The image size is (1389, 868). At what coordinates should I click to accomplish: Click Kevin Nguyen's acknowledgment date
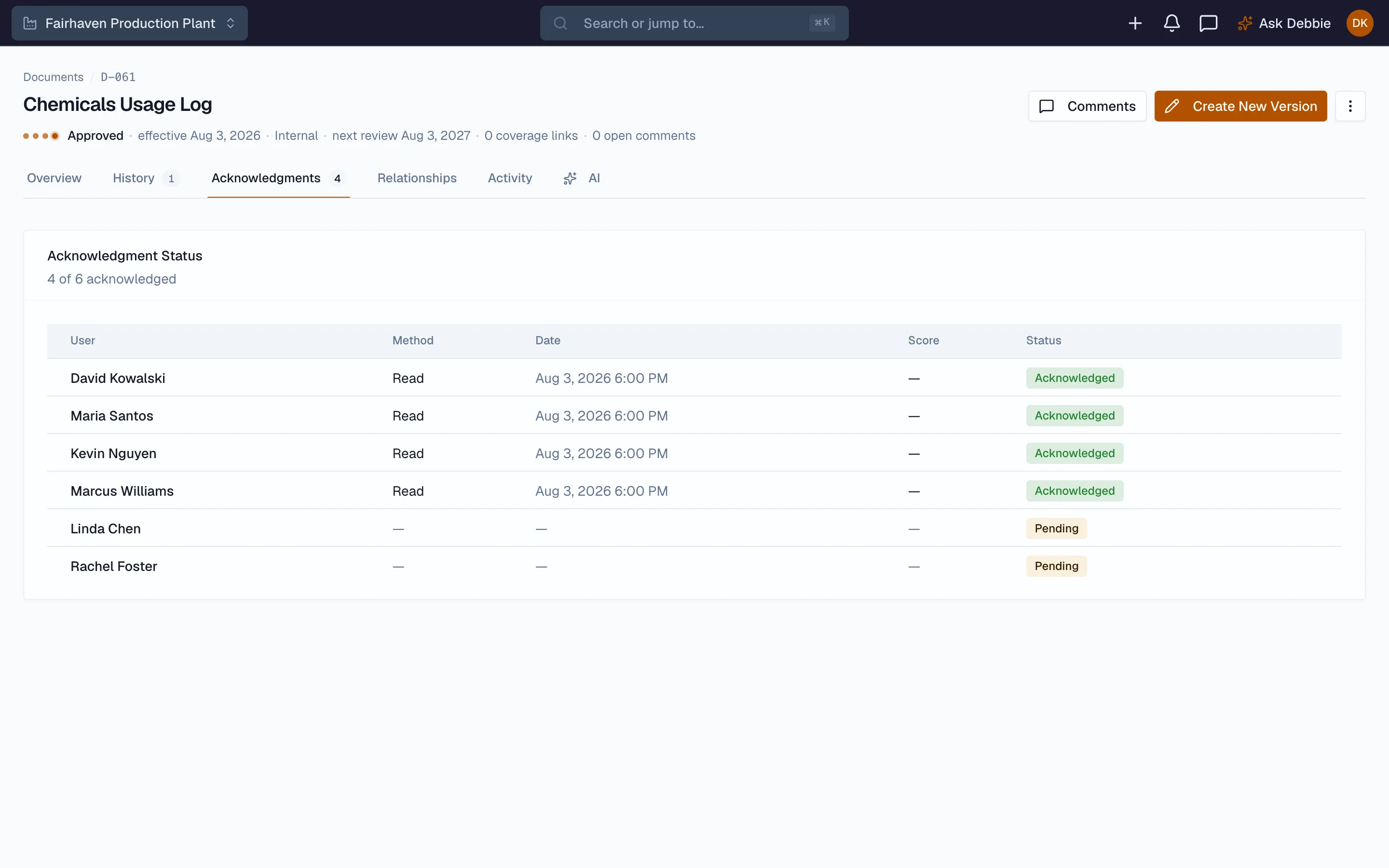click(x=601, y=453)
